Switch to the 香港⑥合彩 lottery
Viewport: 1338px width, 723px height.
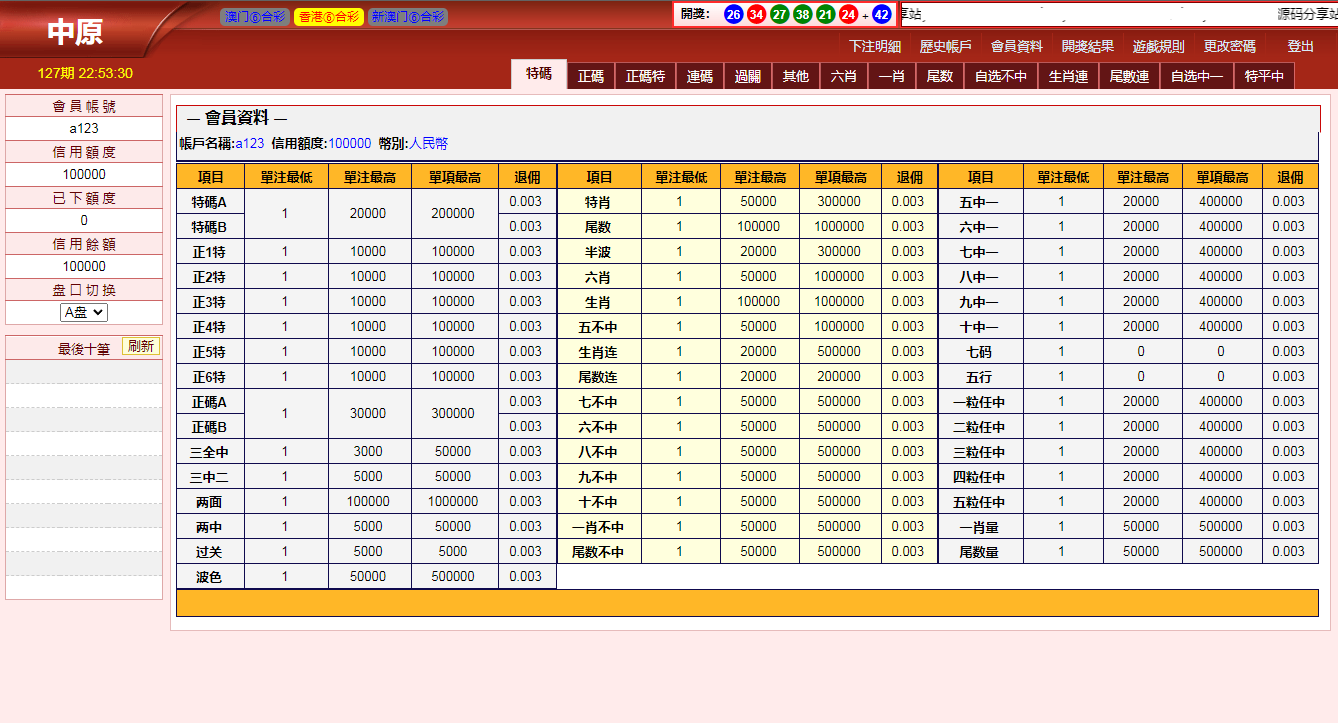[x=329, y=17]
